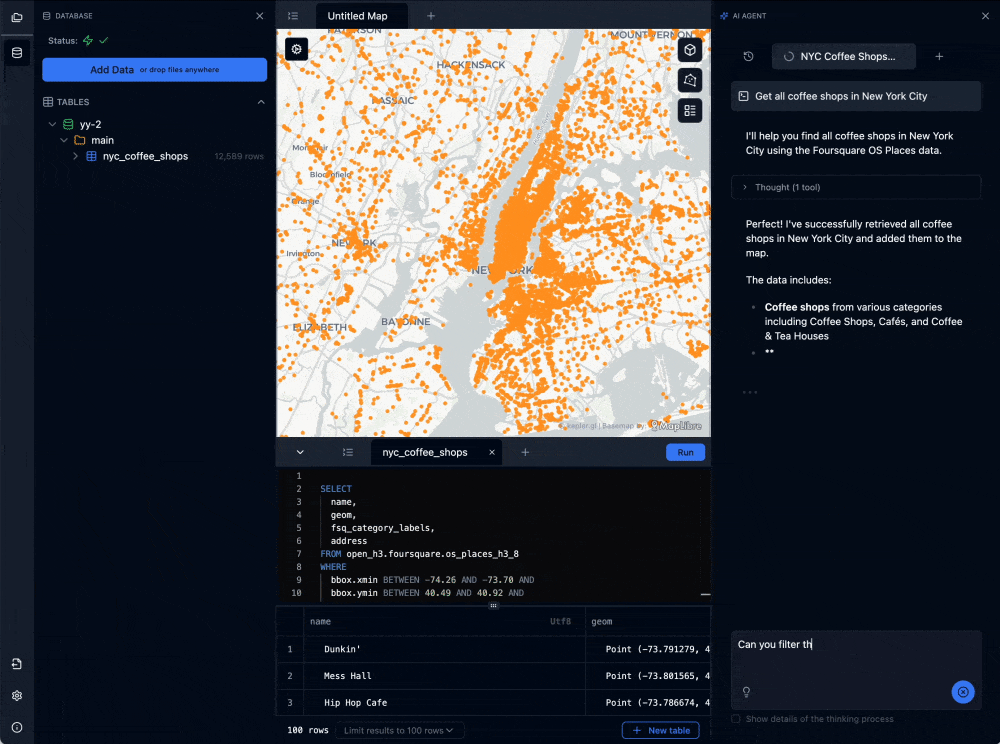The height and width of the screenshot is (744, 1000).
Task: Expand the Thought (1 tool) section
Action: click(856, 187)
